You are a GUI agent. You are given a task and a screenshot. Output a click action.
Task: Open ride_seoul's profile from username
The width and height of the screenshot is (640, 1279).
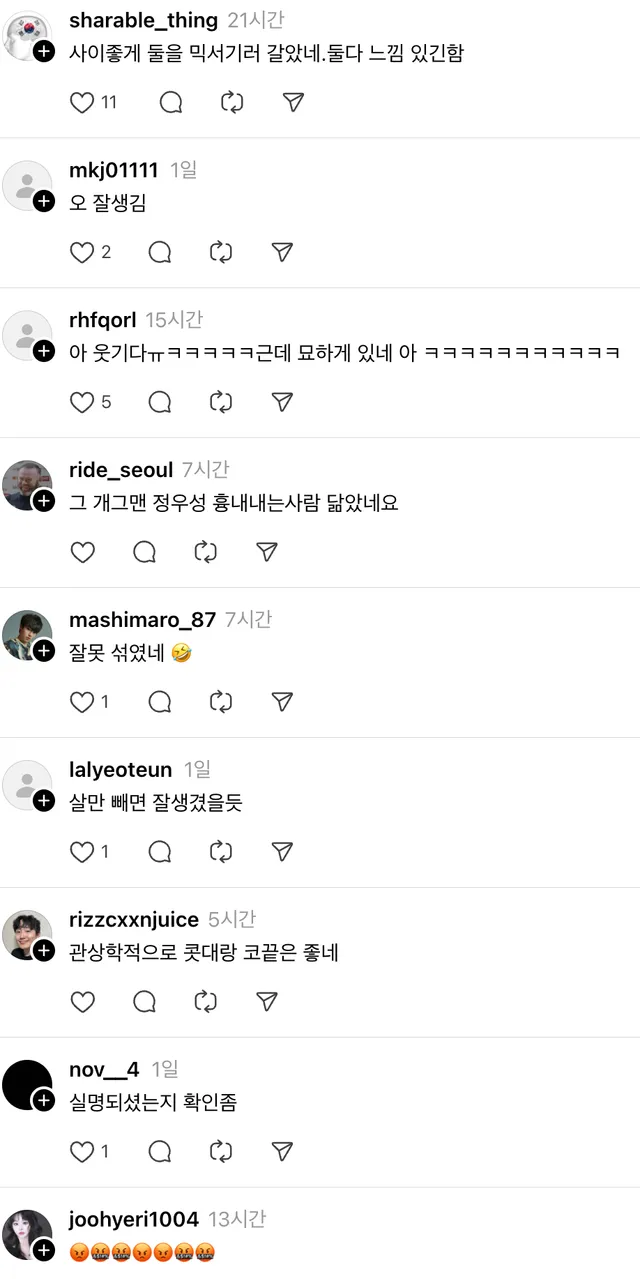(x=121, y=470)
